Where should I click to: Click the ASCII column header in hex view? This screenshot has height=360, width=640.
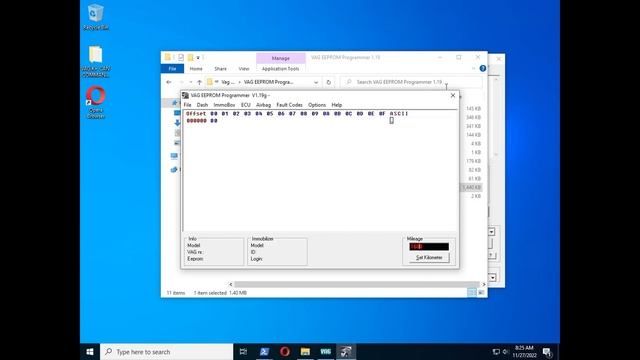click(x=399, y=113)
